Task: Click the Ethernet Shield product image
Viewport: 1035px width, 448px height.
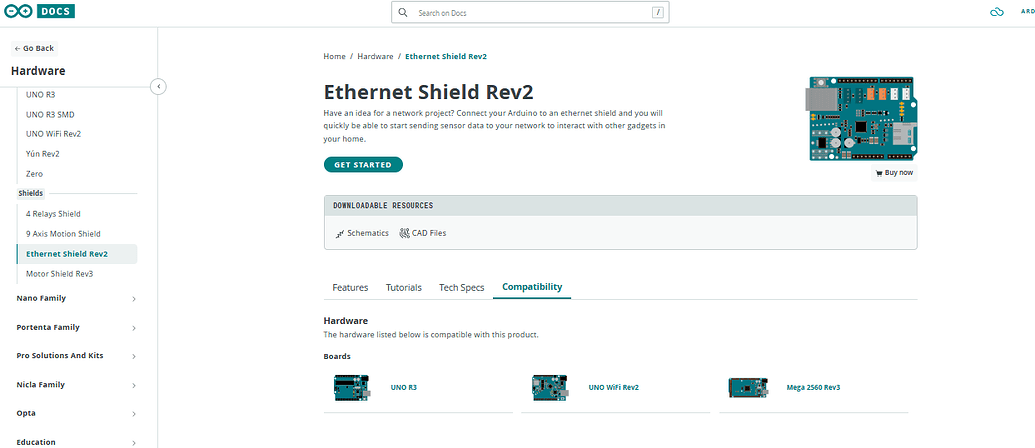Action: (859, 119)
